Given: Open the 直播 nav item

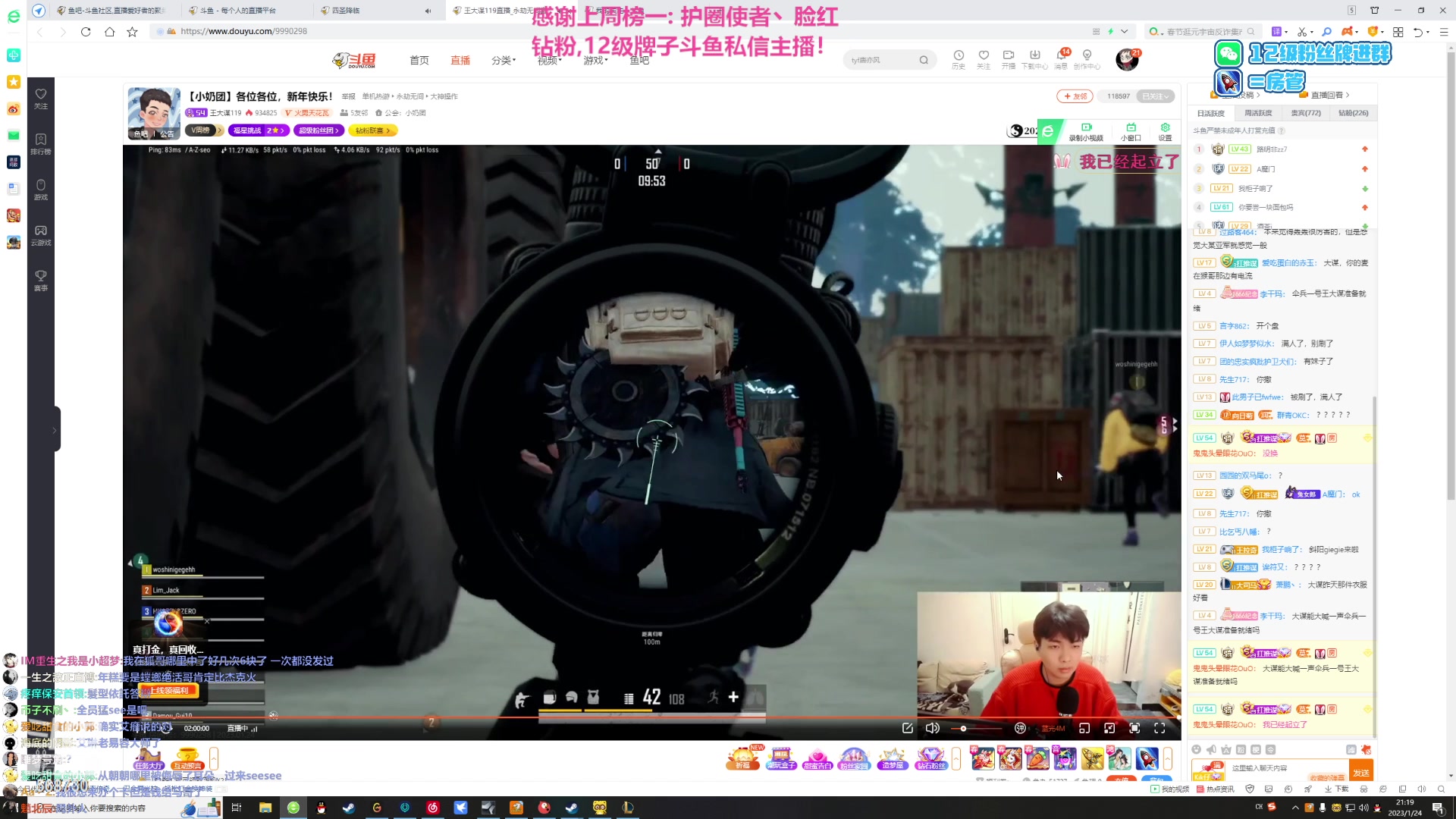Looking at the screenshot, I should [460, 60].
